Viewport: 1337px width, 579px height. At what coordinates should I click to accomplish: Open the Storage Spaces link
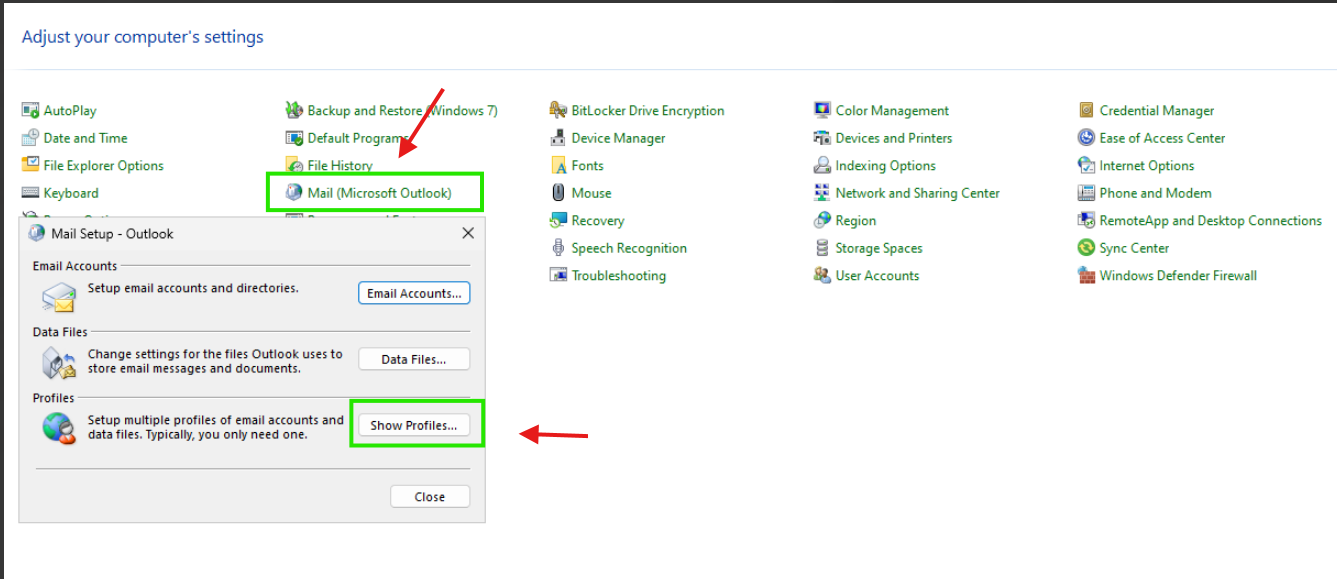(x=879, y=248)
